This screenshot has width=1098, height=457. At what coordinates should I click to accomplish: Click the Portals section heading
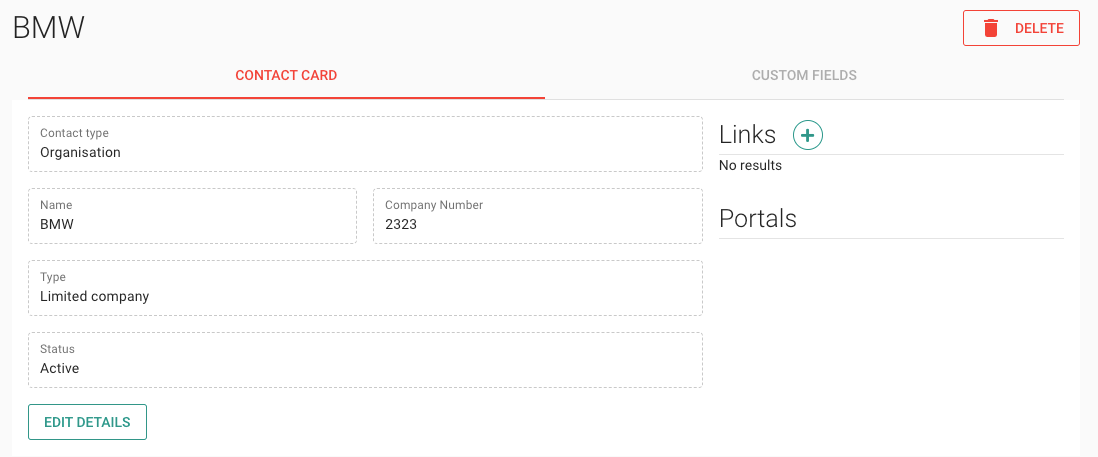coord(757,218)
